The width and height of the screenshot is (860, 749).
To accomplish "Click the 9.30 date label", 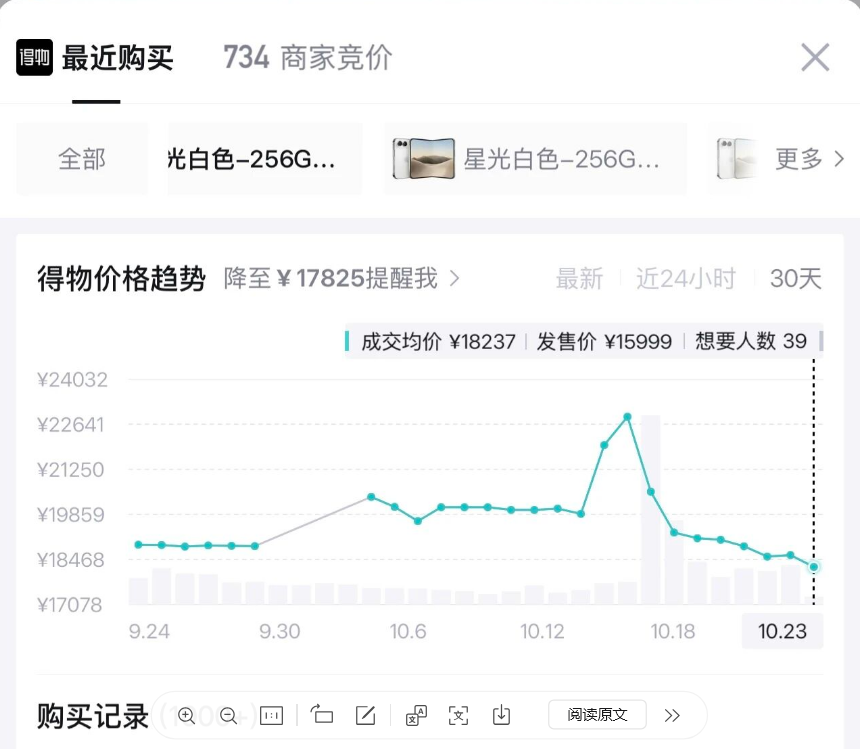I will click(280, 631).
